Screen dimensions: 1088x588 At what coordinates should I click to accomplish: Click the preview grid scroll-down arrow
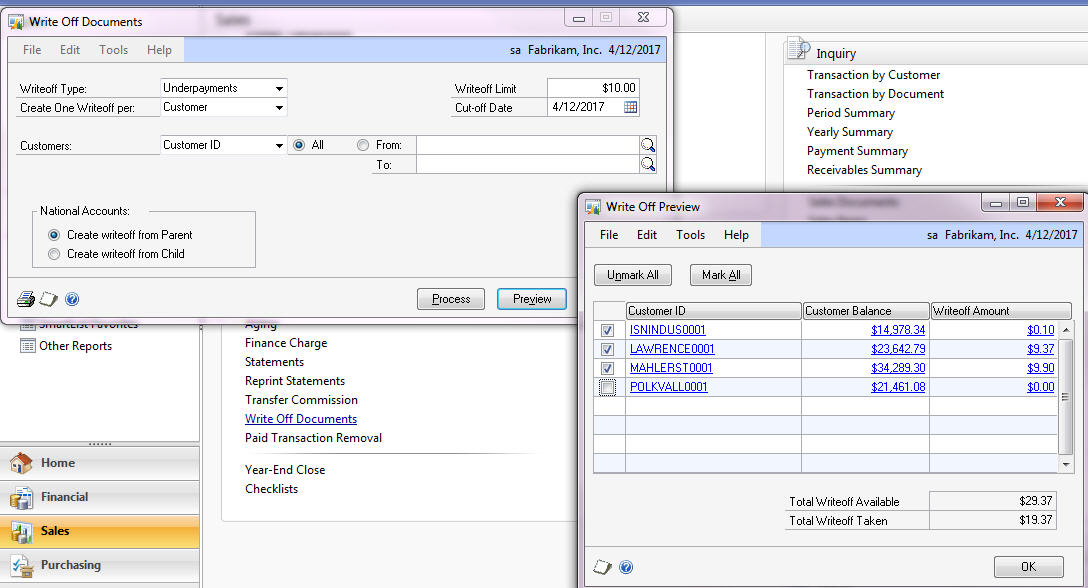pyautogui.click(x=1066, y=464)
